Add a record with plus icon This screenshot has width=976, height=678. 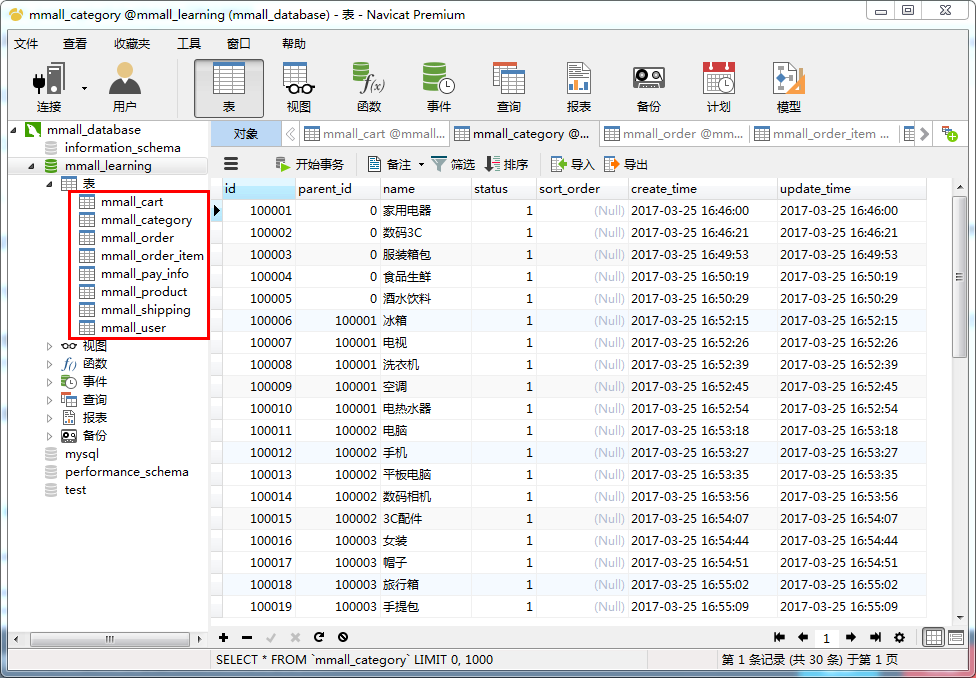click(x=224, y=637)
